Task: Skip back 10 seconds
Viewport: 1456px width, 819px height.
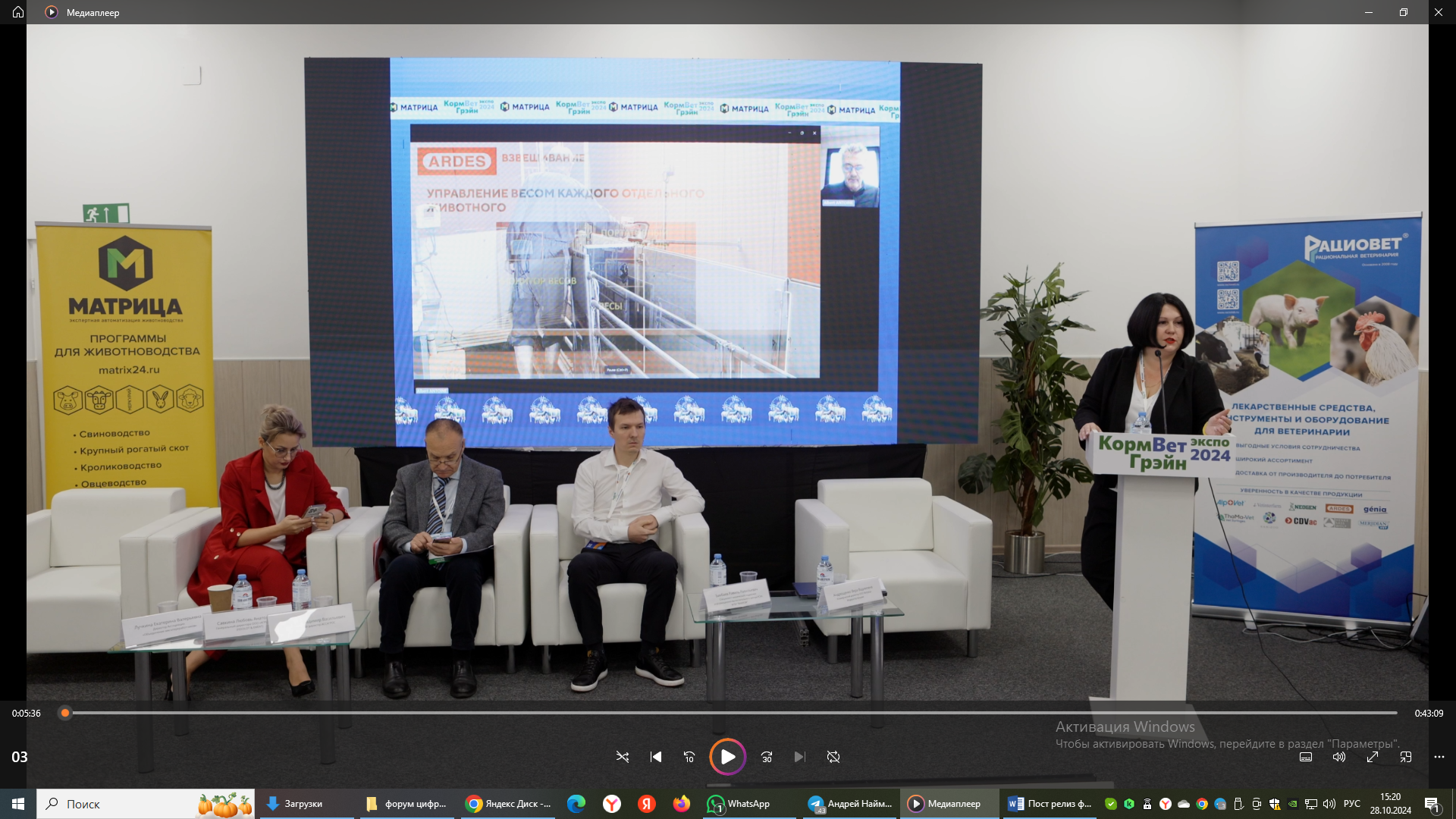Action: (689, 757)
